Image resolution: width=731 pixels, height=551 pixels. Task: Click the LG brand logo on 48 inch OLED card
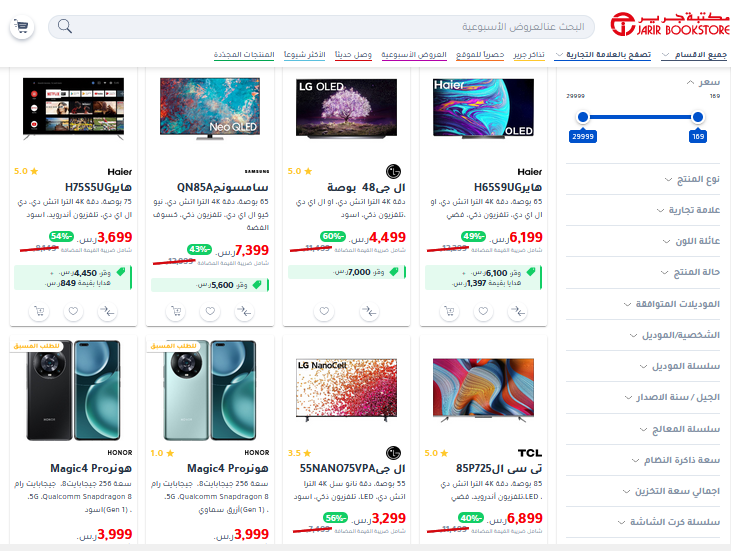(393, 172)
